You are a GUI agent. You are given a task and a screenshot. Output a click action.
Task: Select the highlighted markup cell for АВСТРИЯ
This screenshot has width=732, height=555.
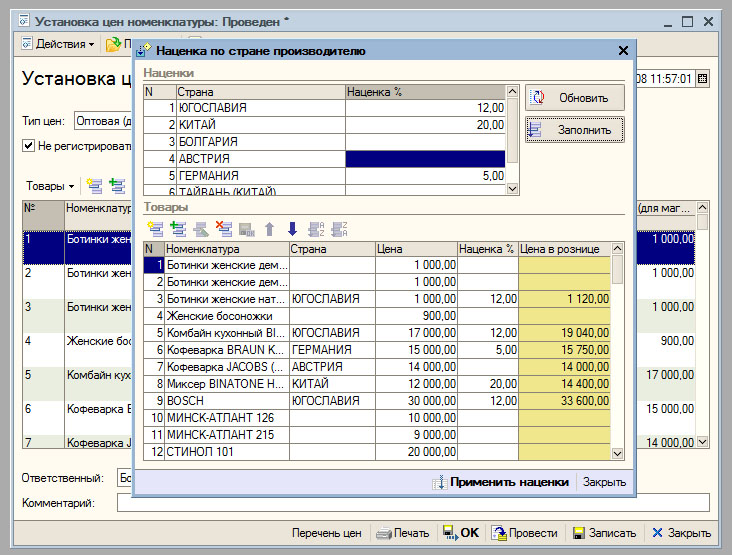[425, 158]
